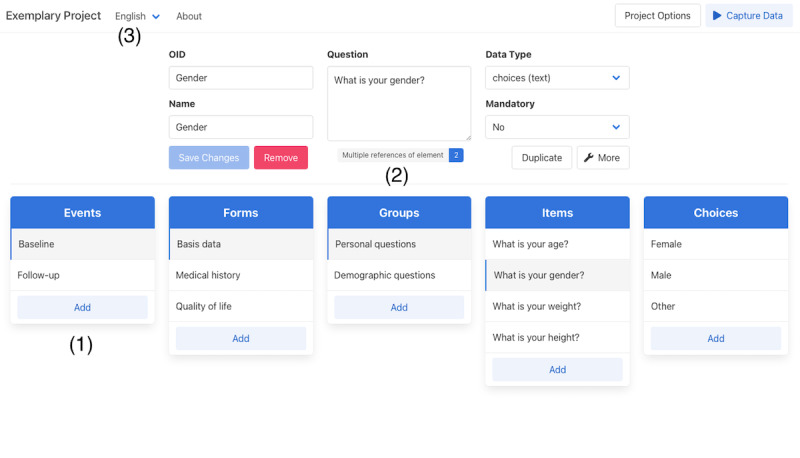This screenshot has width=800, height=458.
Task: Select Demographic questions group
Action: coord(399,275)
